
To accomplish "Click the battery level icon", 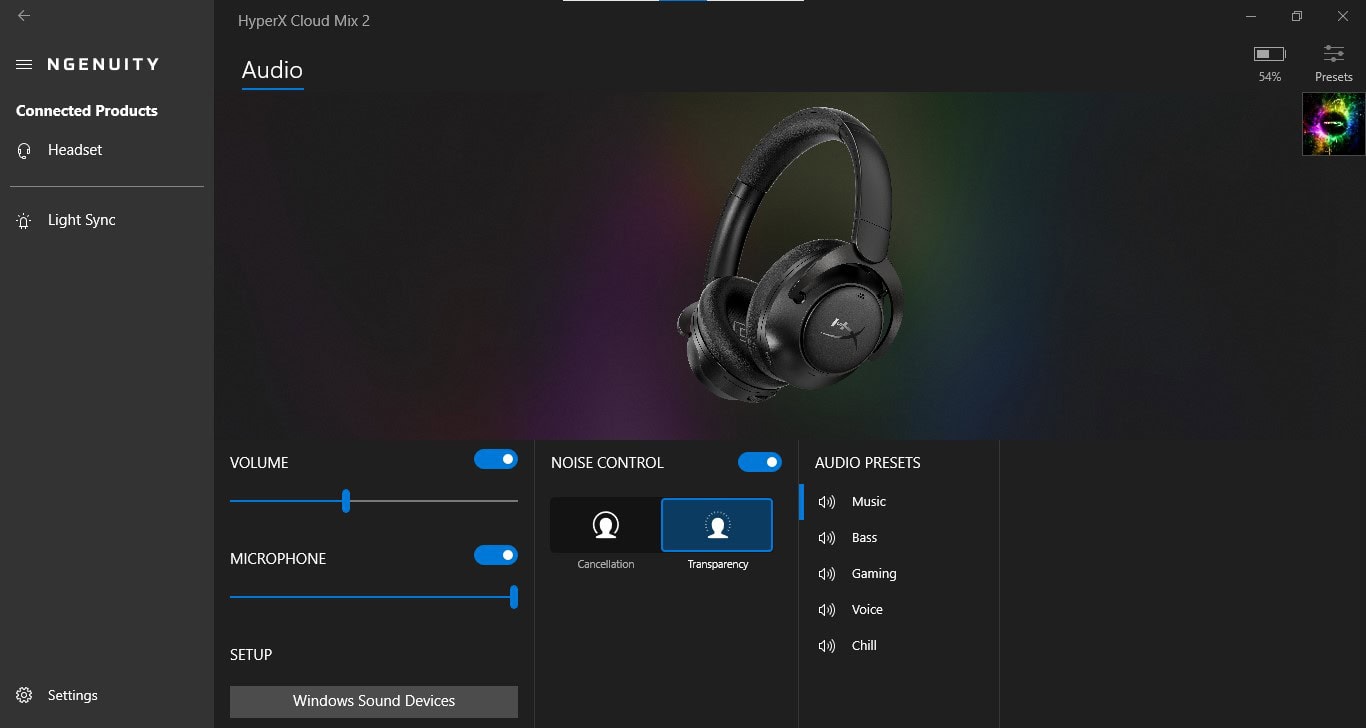I will [x=1270, y=53].
